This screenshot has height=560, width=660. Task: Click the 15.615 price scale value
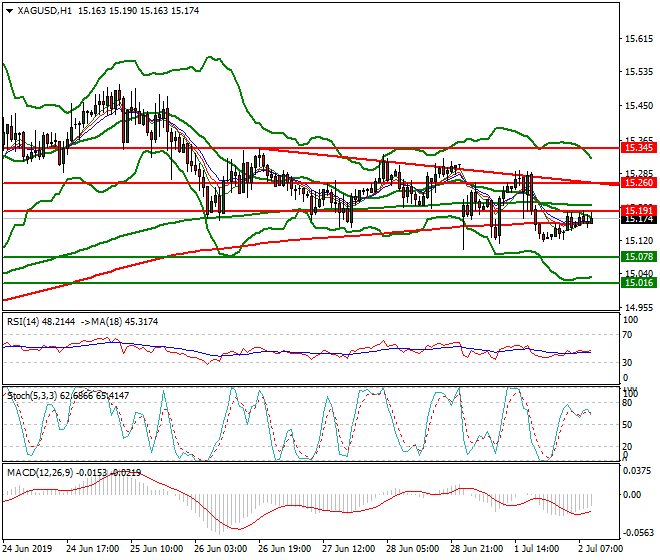pos(639,39)
